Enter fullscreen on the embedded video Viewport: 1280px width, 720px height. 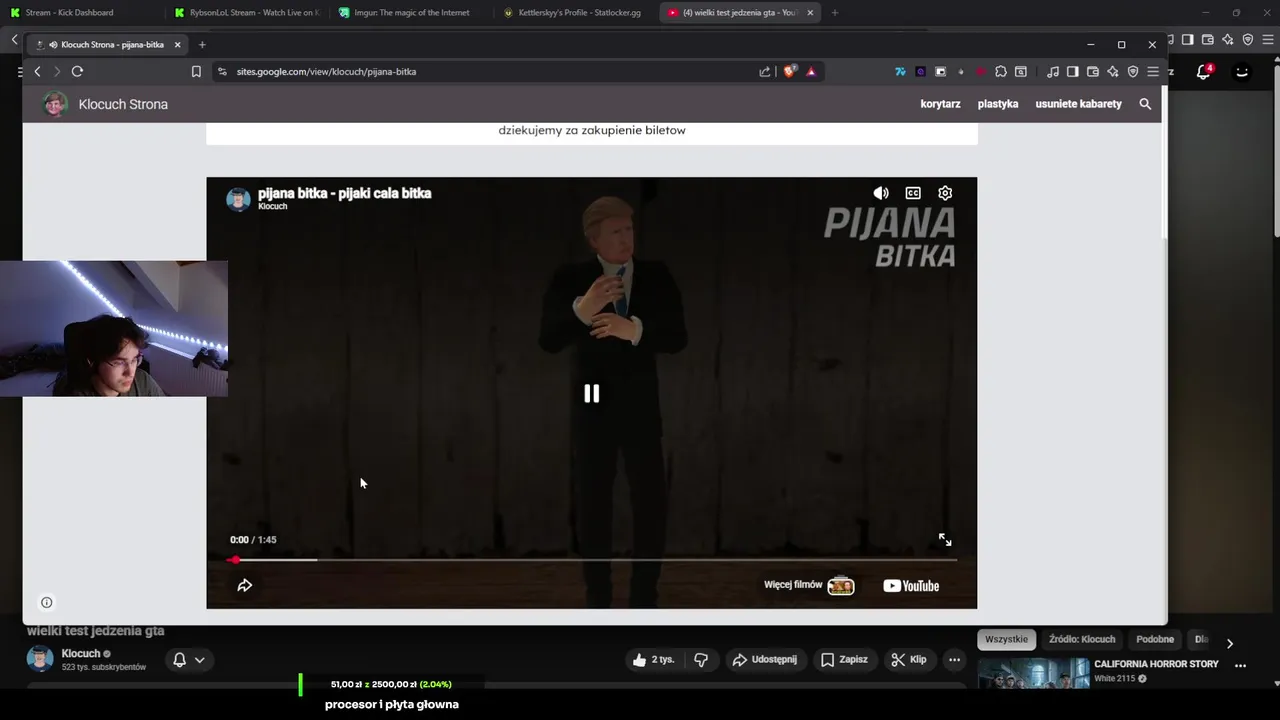tap(945, 540)
